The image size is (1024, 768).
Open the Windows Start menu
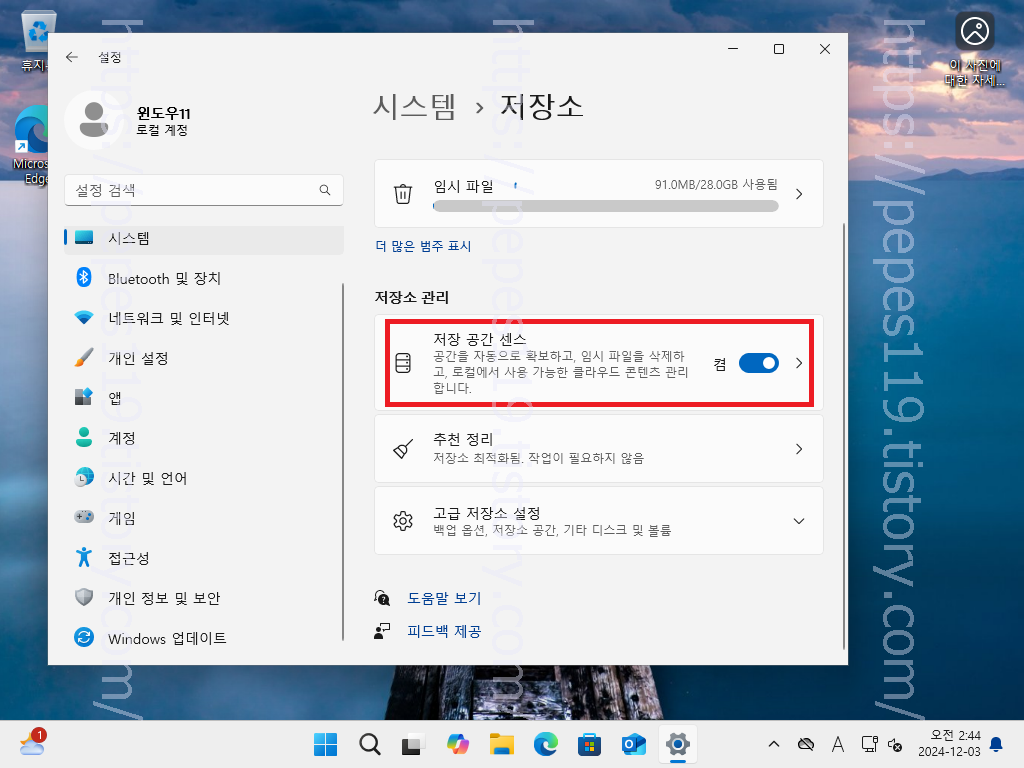click(325, 744)
